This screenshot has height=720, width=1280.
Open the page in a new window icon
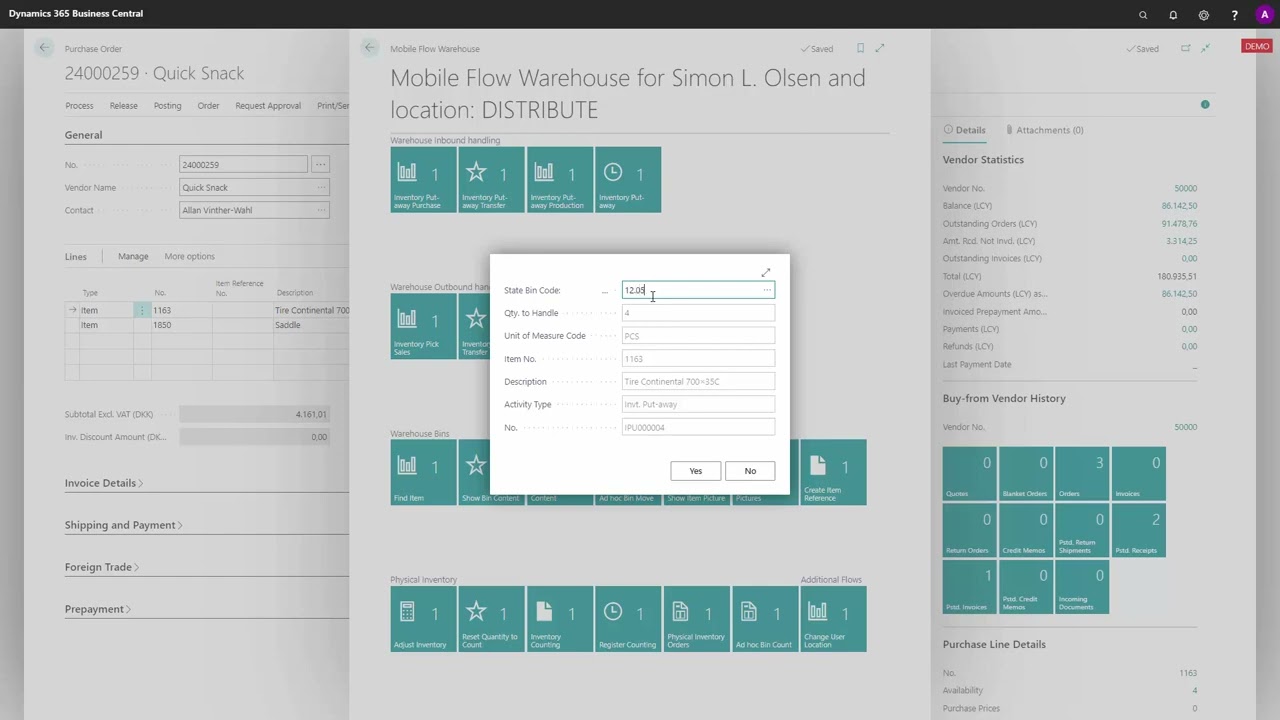coord(1186,48)
